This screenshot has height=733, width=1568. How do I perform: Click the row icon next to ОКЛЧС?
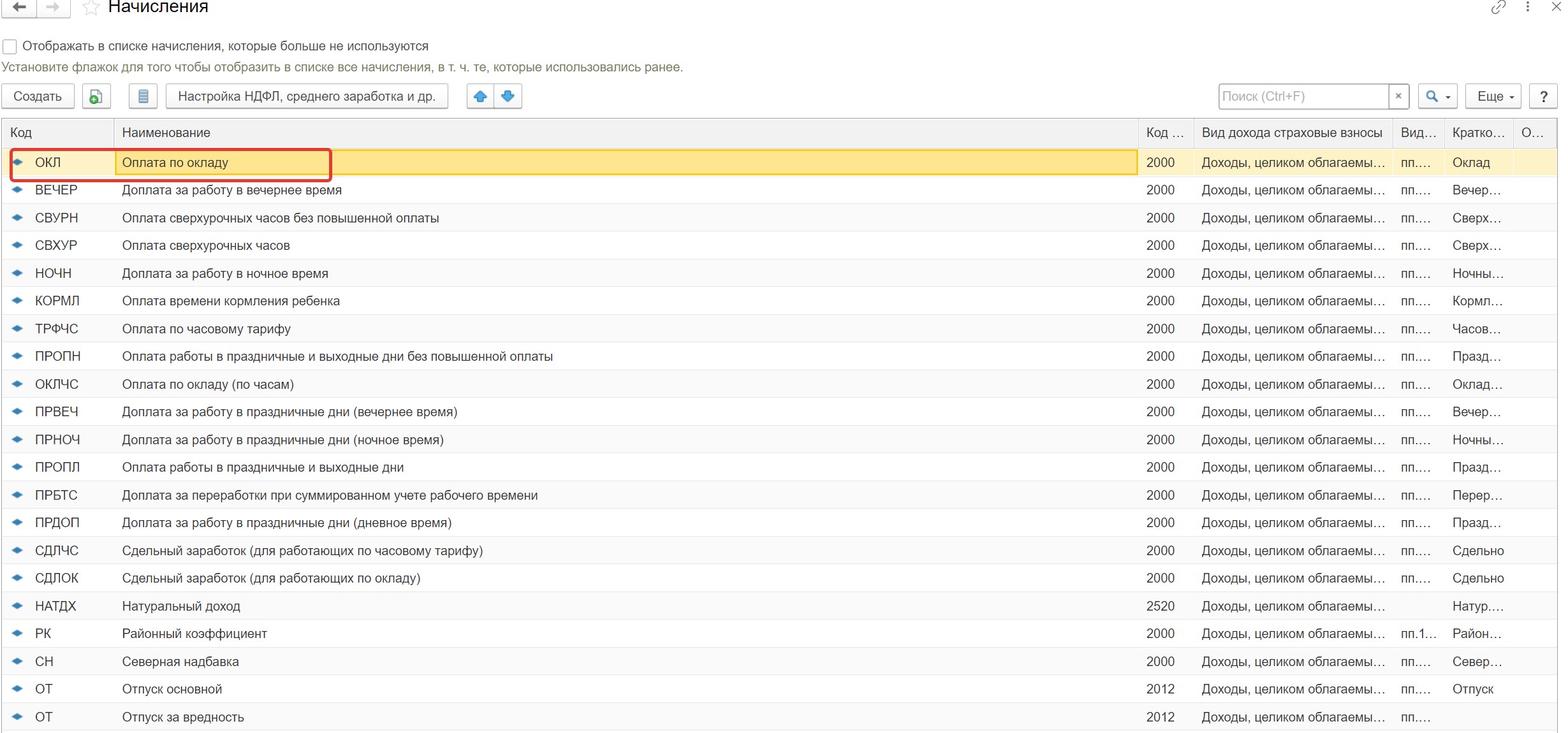pyautogui.click(x=18, y=384)
